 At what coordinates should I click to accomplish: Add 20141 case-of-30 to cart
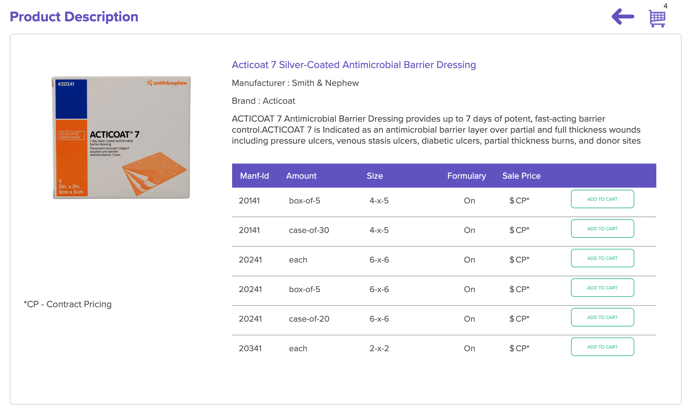point(602,229)
